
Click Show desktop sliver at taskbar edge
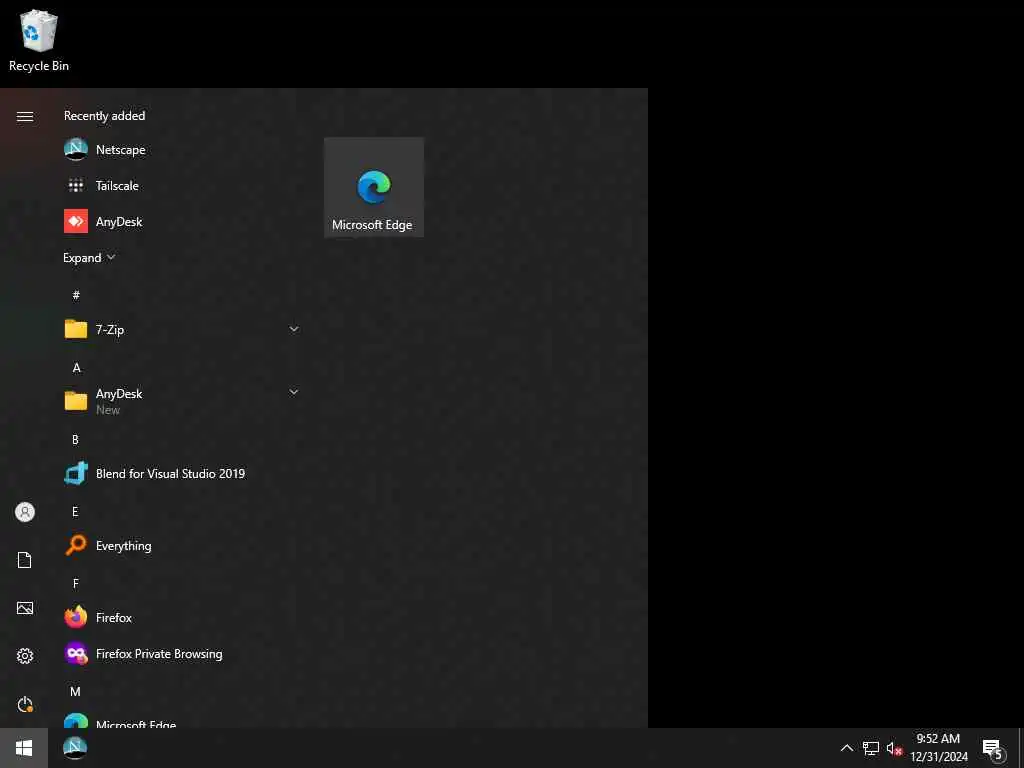(1021, 748)
